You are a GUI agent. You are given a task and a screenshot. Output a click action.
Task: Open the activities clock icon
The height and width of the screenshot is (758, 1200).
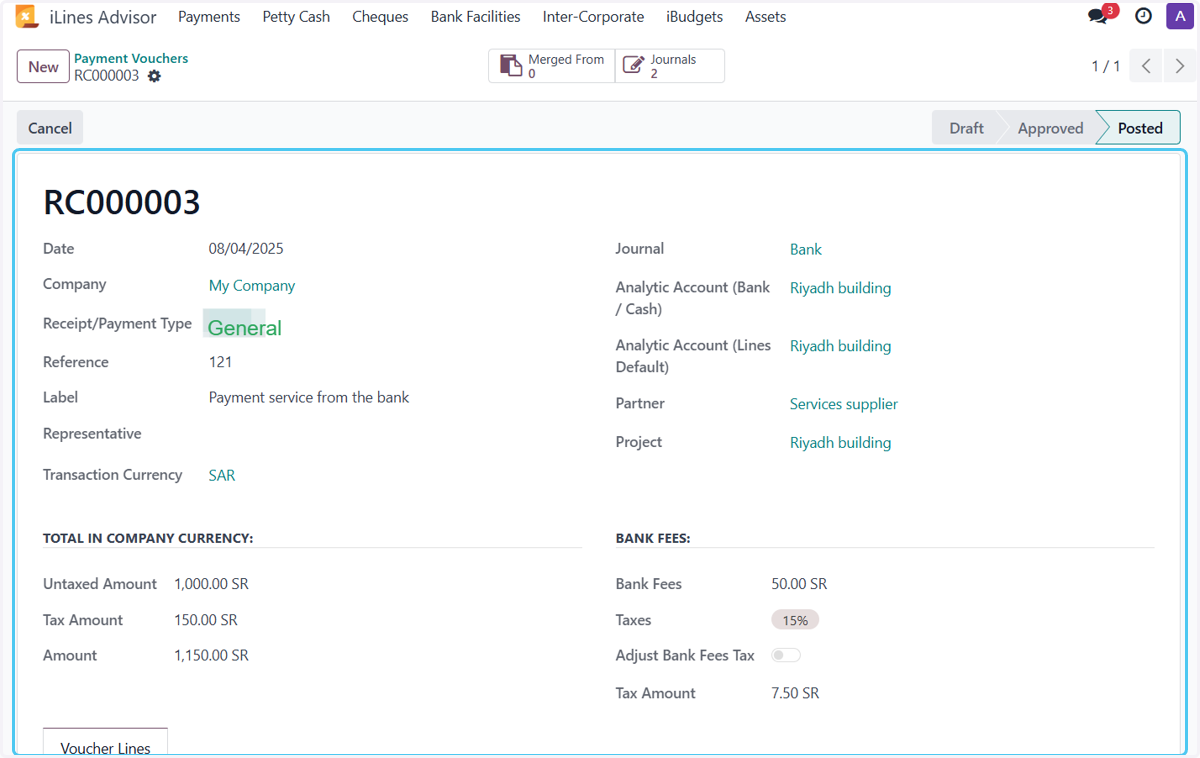(1143, 16)
